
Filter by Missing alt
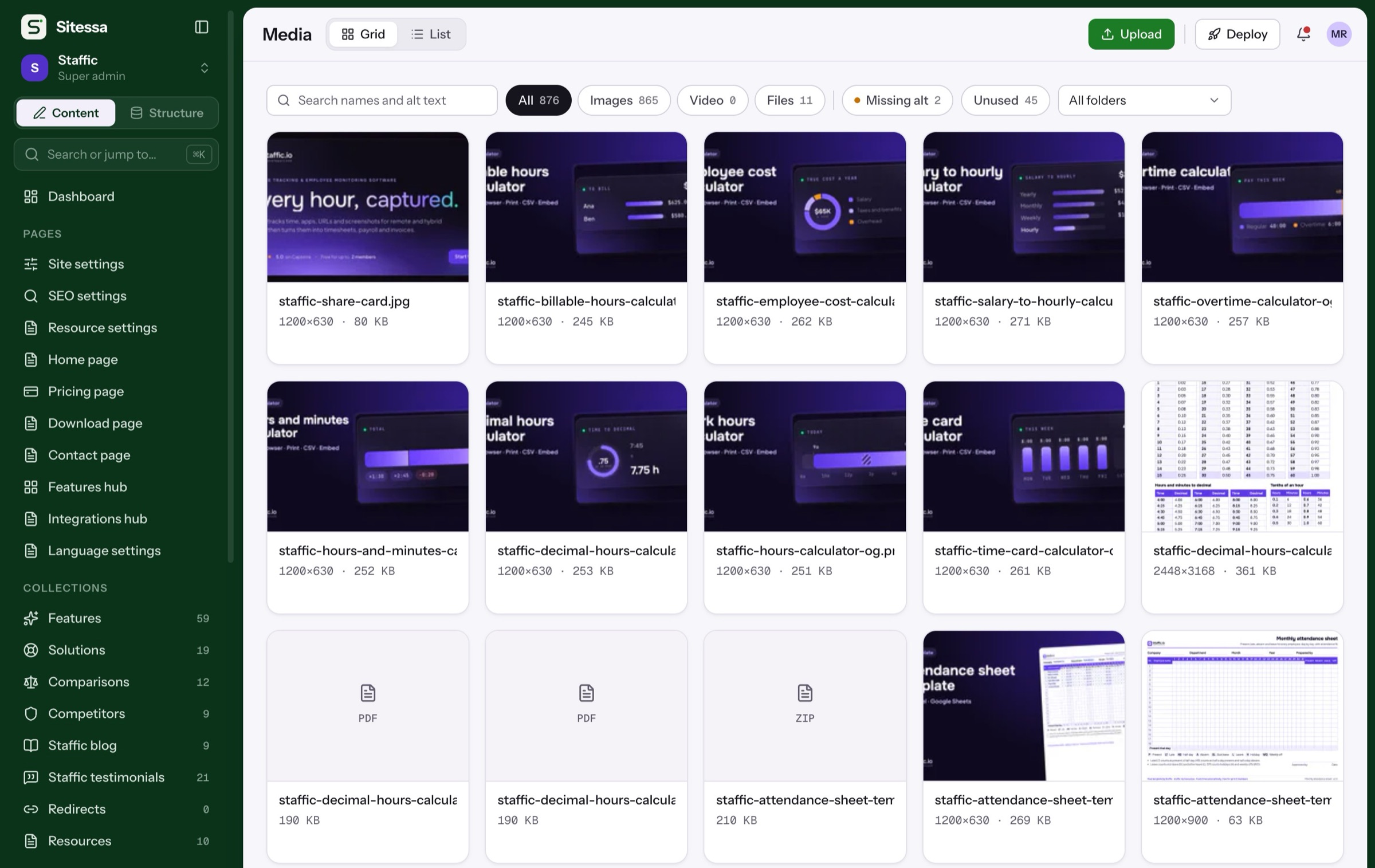[x=897, y=100]
